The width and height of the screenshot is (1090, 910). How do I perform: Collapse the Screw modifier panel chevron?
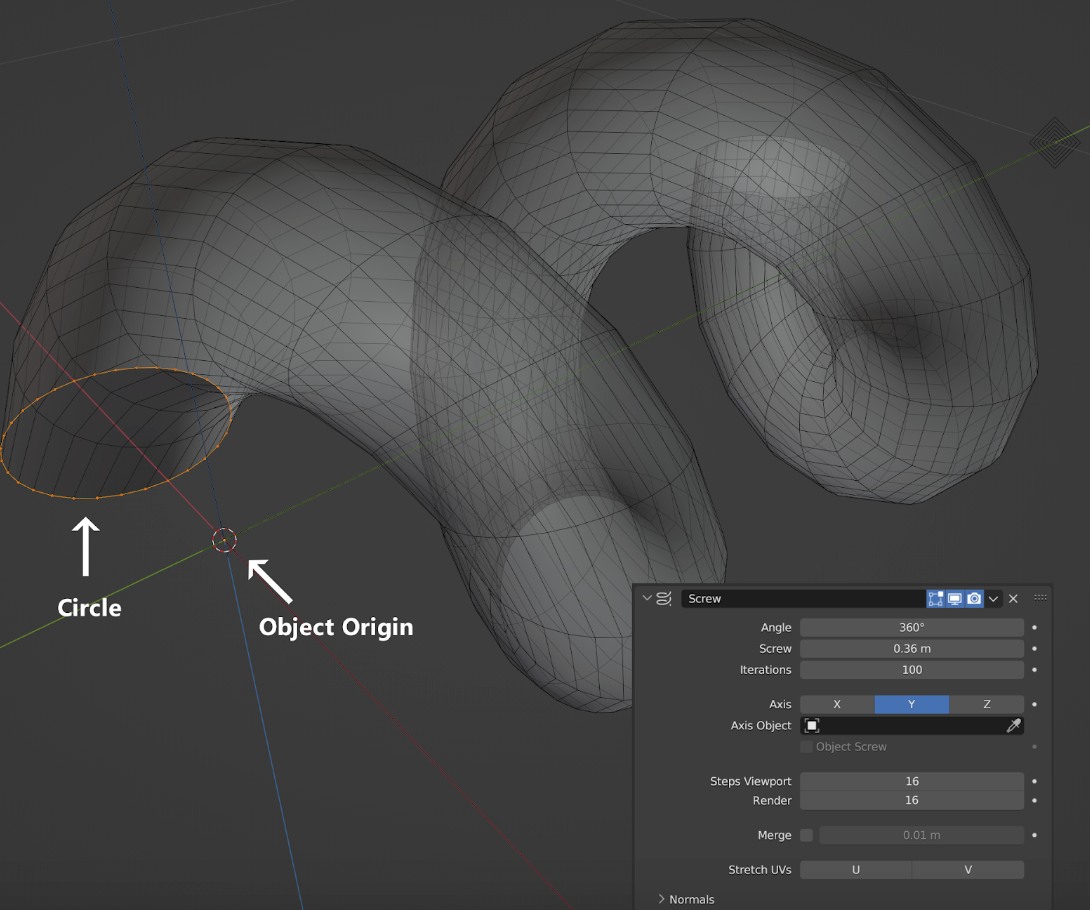pyautogui.click(x=646, y=598)
